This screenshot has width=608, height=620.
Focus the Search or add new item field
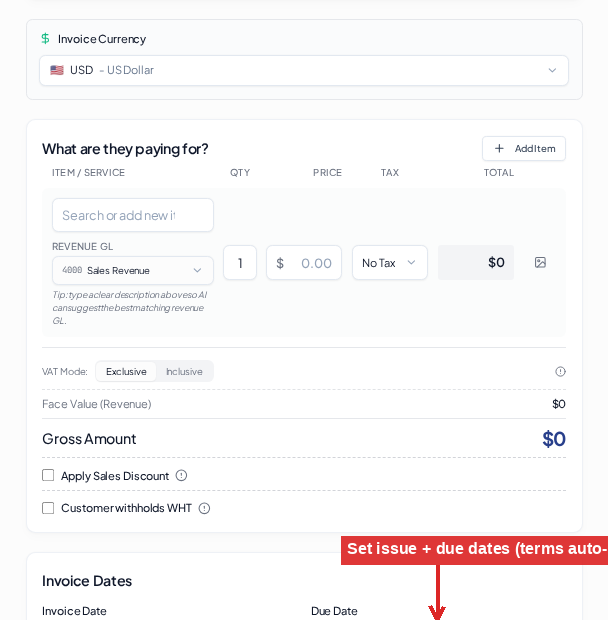point(133,215)
